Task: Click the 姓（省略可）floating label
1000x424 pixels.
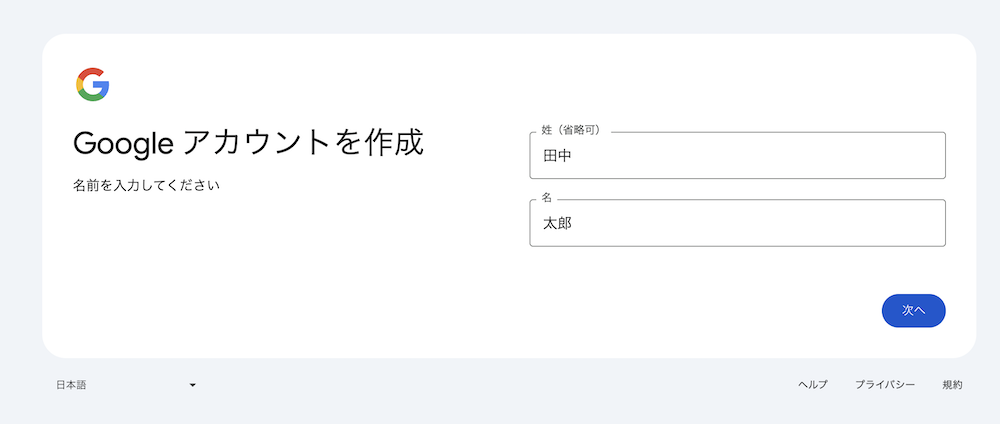Action: click(571, 130)
